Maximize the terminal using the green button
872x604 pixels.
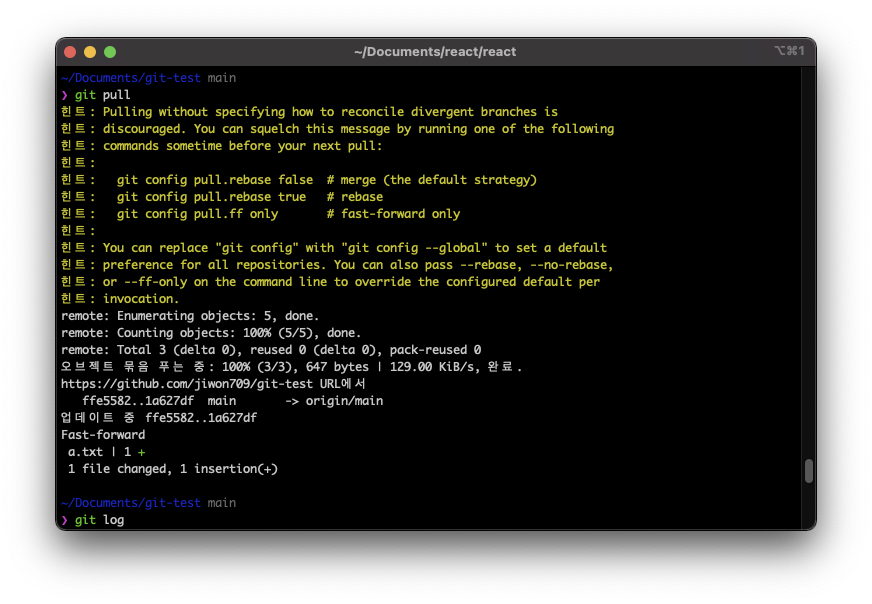point(110,52)
